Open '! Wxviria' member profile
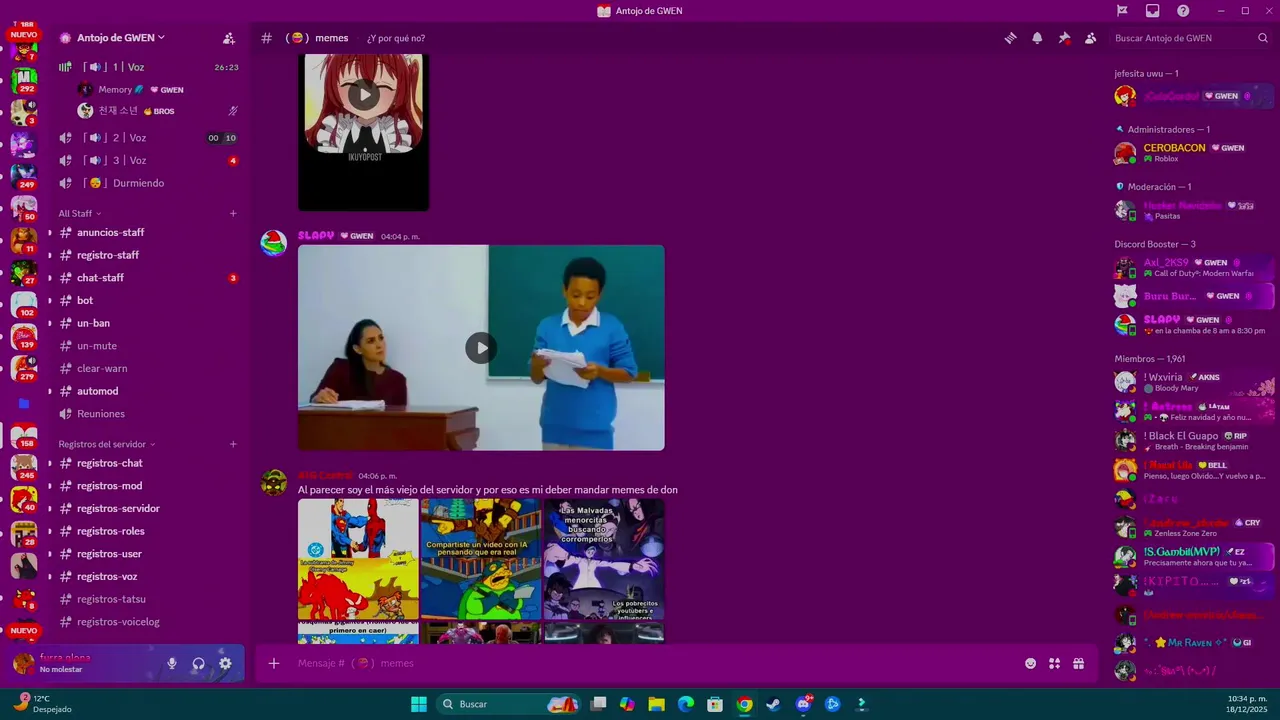This screenshot has width=1280, height=720. [x=1193, y=382]
